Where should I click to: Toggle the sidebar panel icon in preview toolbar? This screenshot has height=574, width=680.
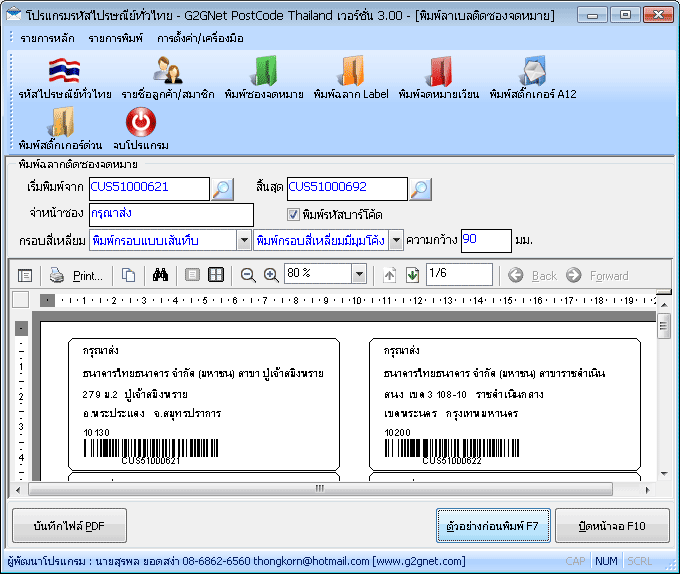click(25, 275)
